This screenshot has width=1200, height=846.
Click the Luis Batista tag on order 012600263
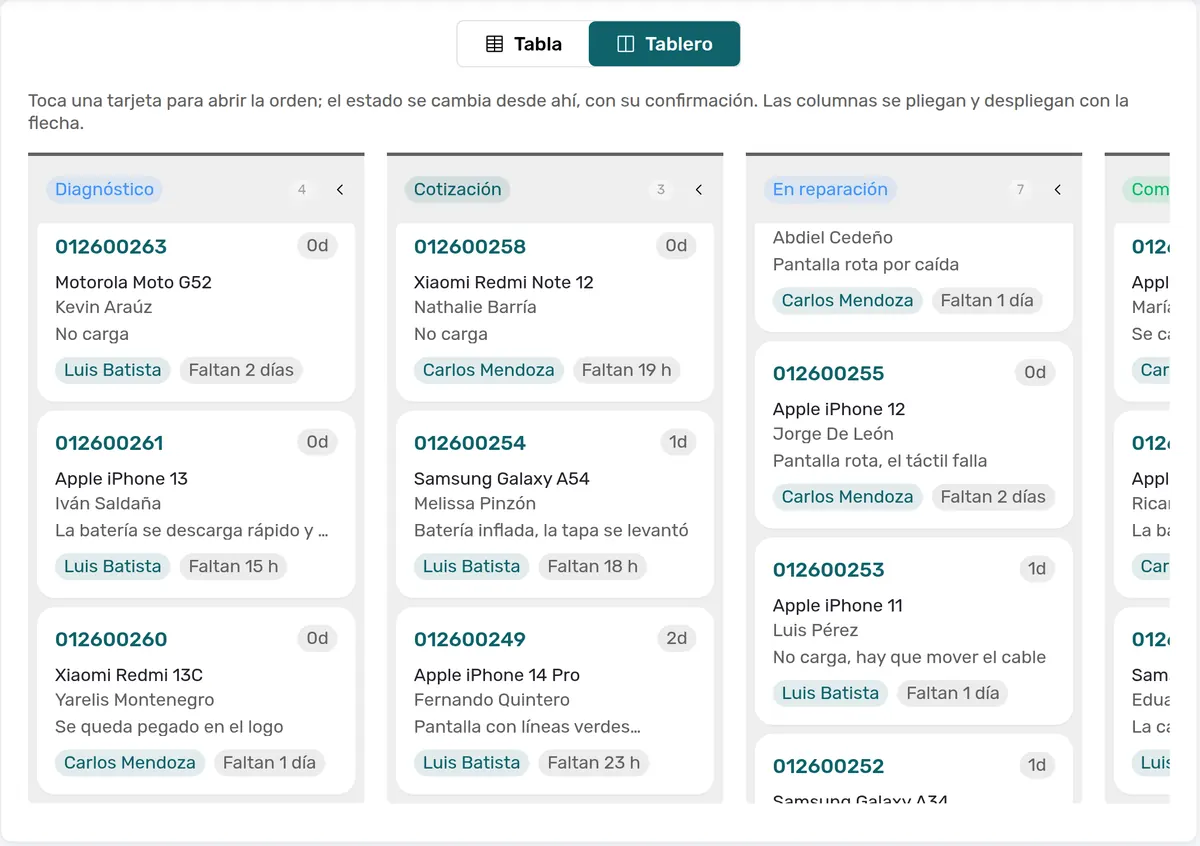pyautogui.click(x=113, y=370)
